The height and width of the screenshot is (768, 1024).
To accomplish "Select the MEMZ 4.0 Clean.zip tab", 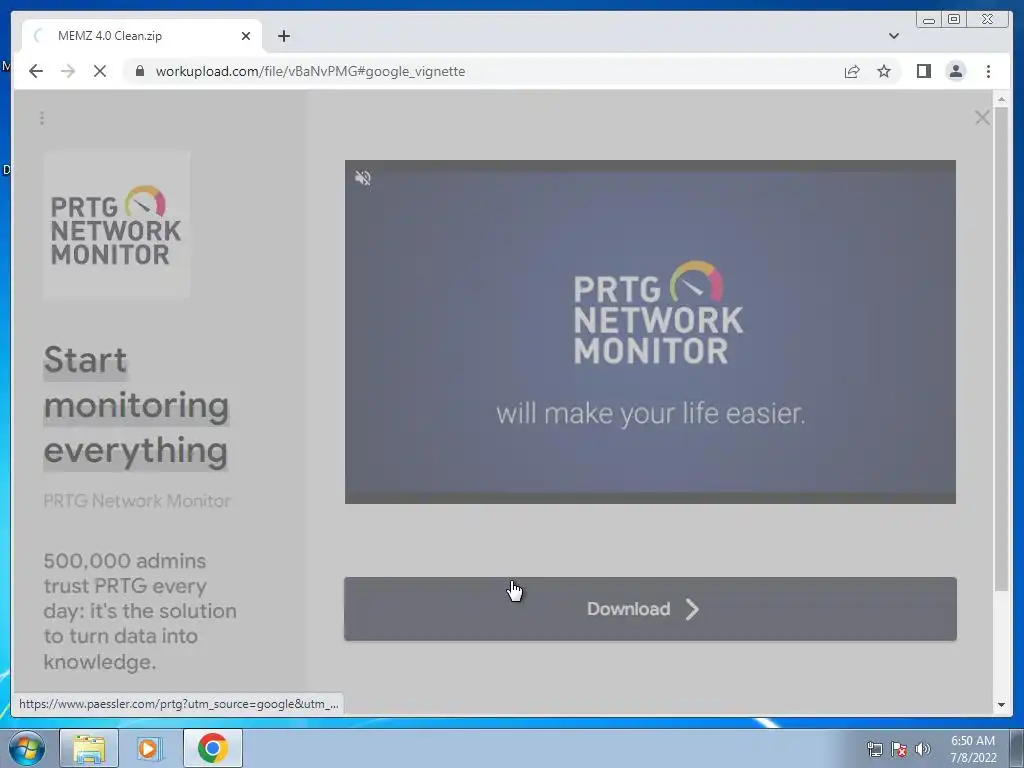I will pos(142,36).
